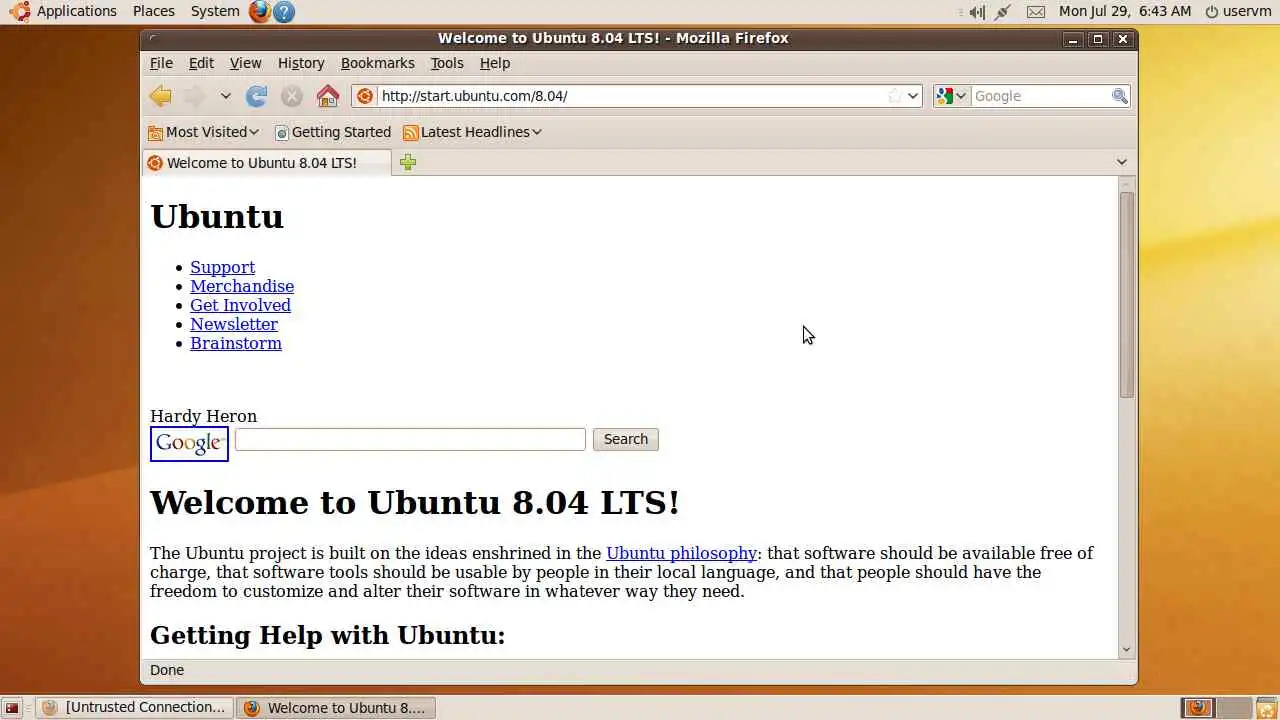Click the Ubuntu philosophy link
Viewport: 1280px width, 720px height.
coord(681,553)
